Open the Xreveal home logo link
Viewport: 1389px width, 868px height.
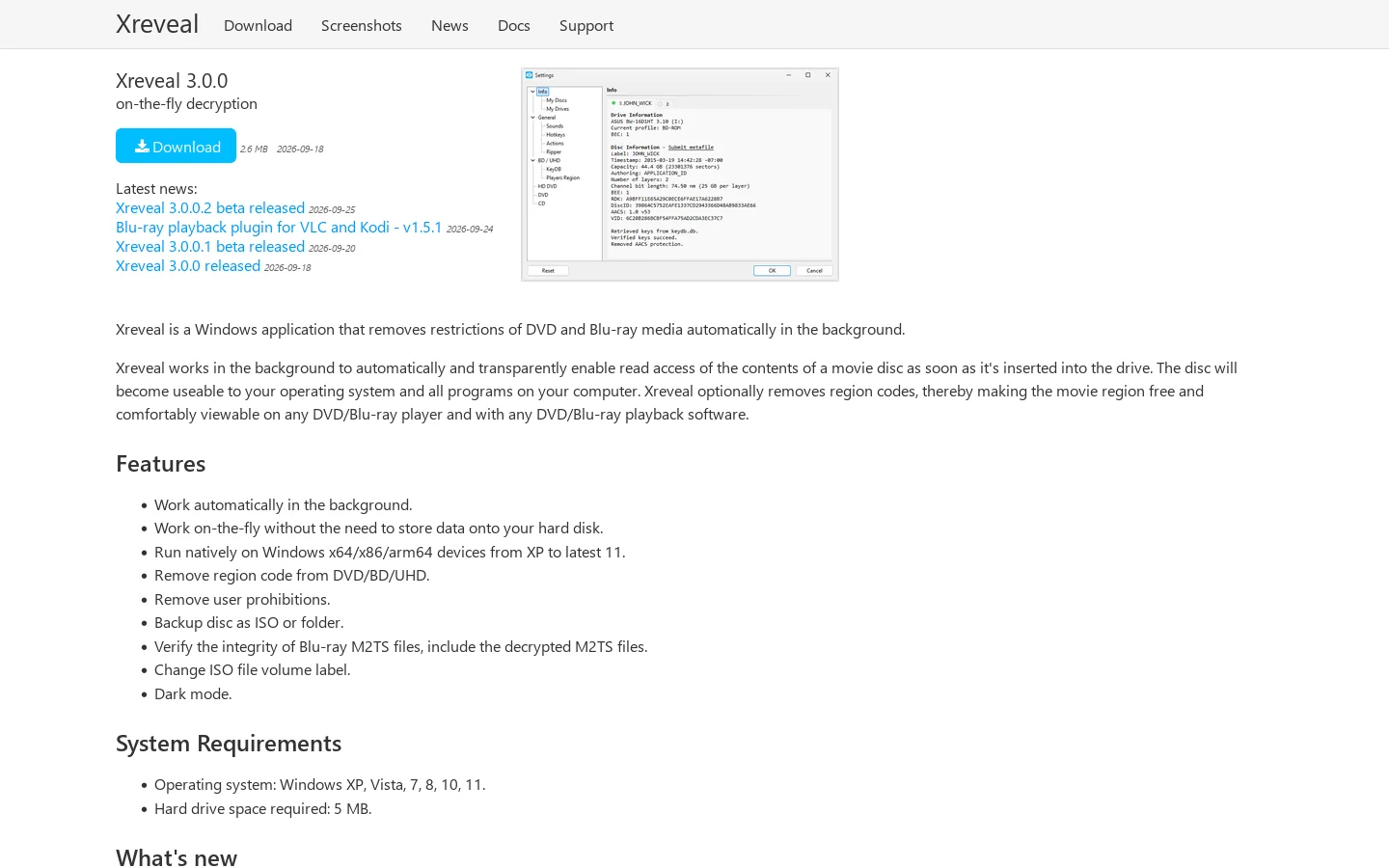(157, 24)
